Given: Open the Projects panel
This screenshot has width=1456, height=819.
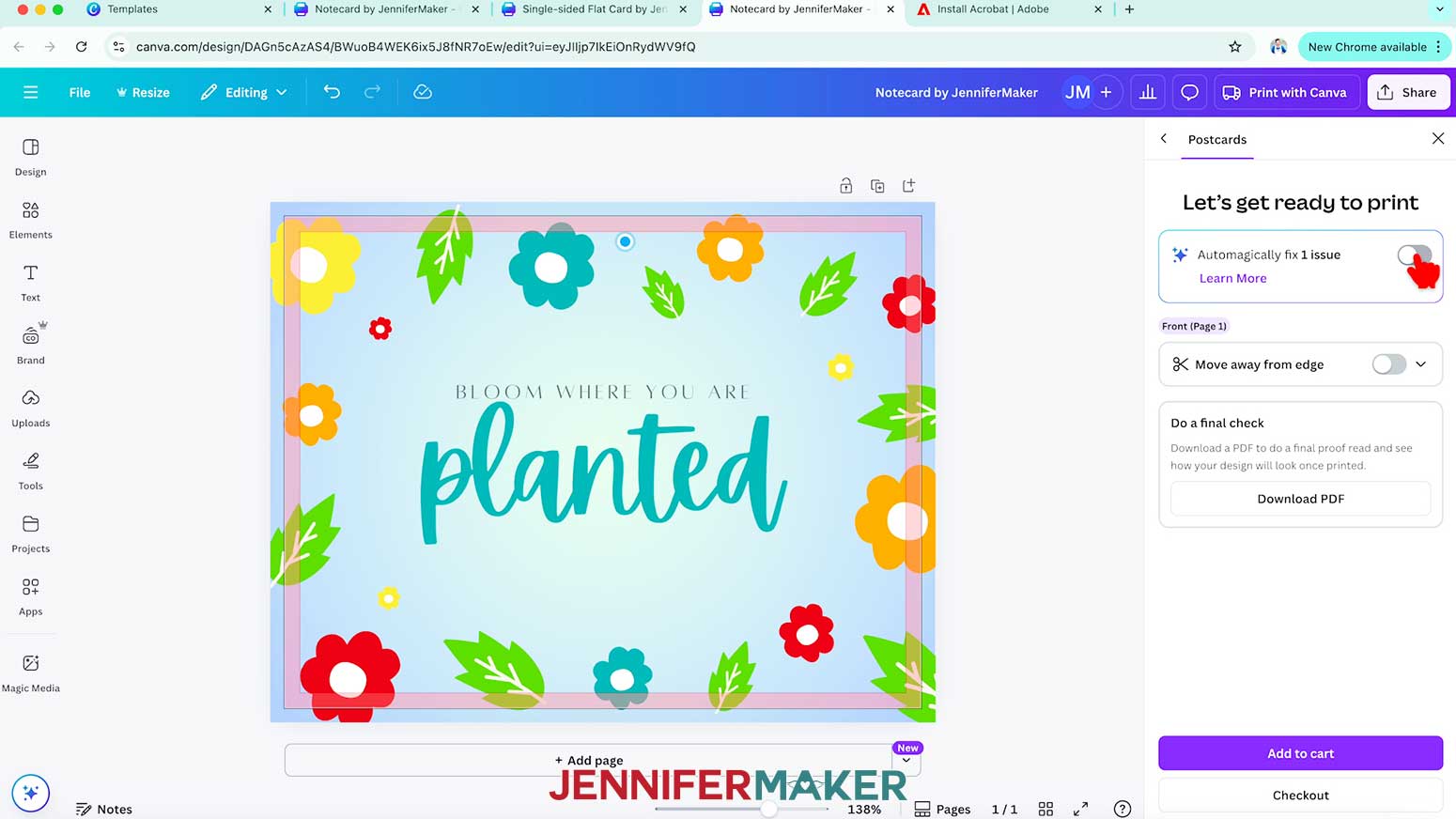Looking at the screenshot, I should point(30,534).
